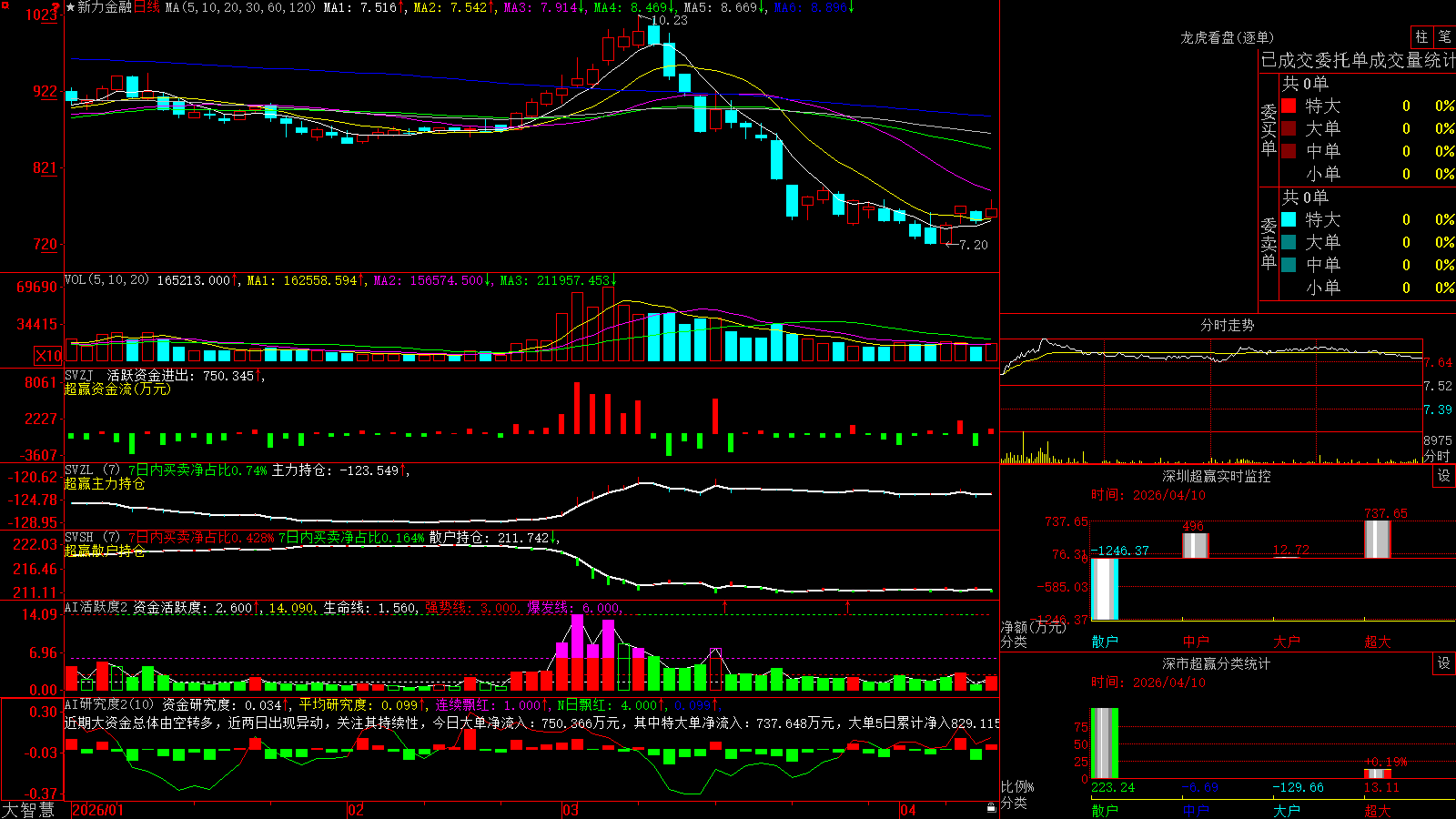Select the MA5: 8.669 value
Image resolution: width=1456 pixels, height=819 pixels.
point(721,7)
